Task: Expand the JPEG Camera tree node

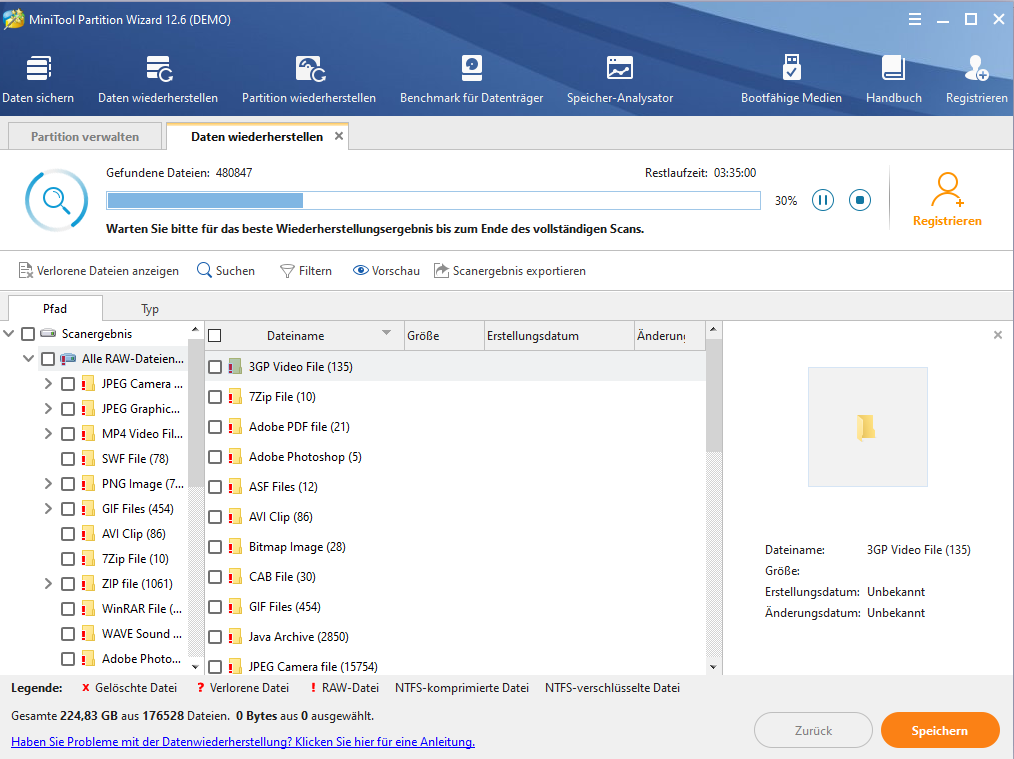Action: [x=48, y=383]
